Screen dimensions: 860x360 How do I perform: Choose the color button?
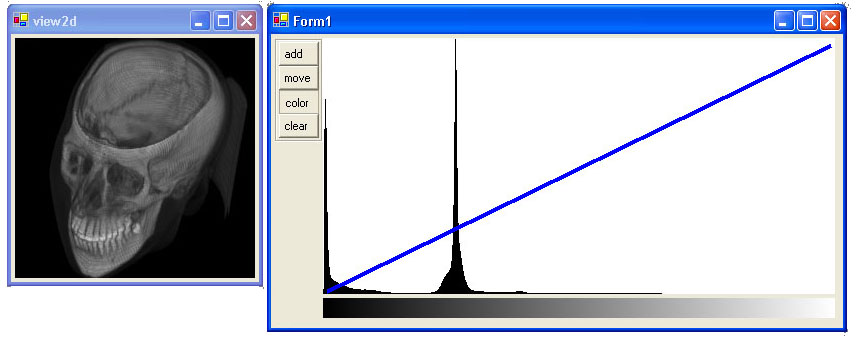click(x=298, y=103)
